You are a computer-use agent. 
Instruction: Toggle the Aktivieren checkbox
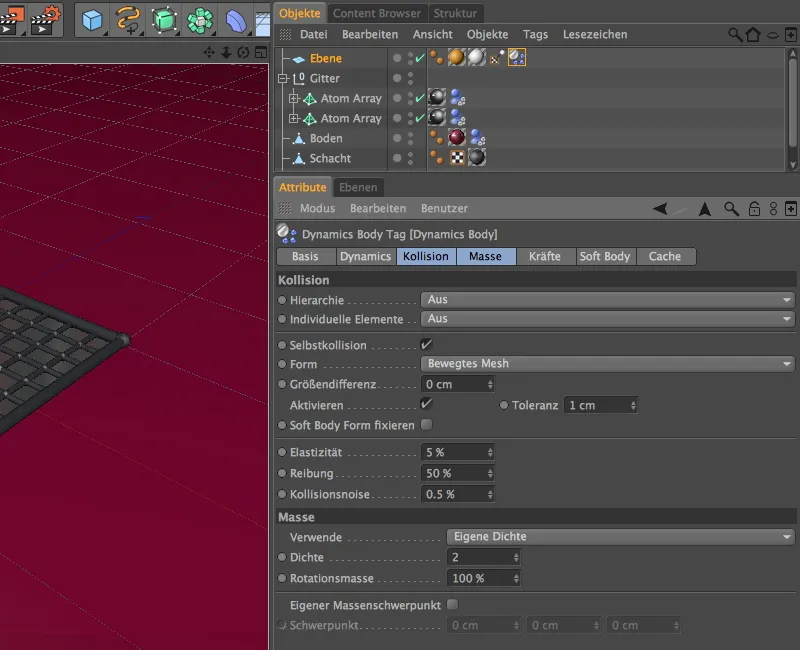tap(427, 404)
